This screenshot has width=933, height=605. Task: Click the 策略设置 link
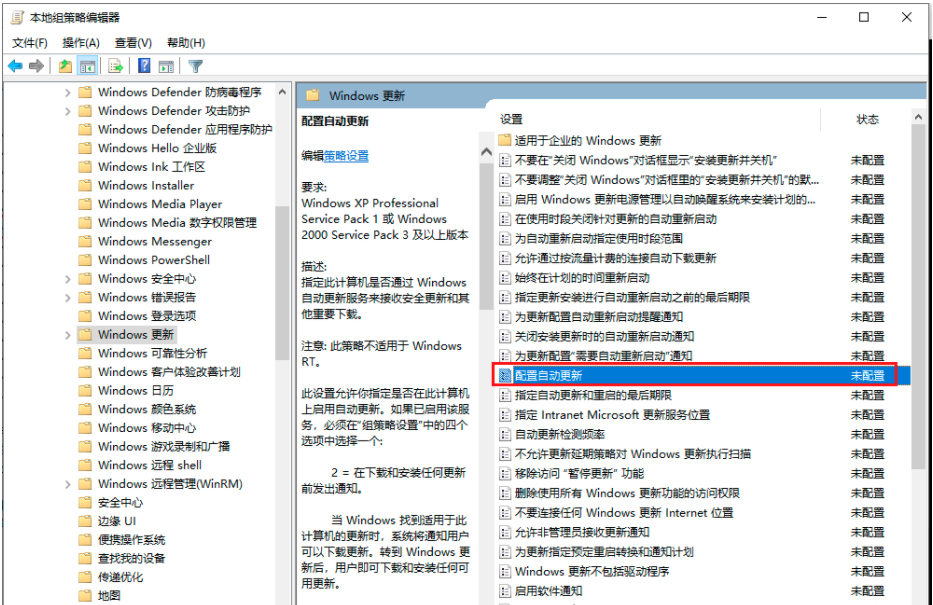[346, 156]
